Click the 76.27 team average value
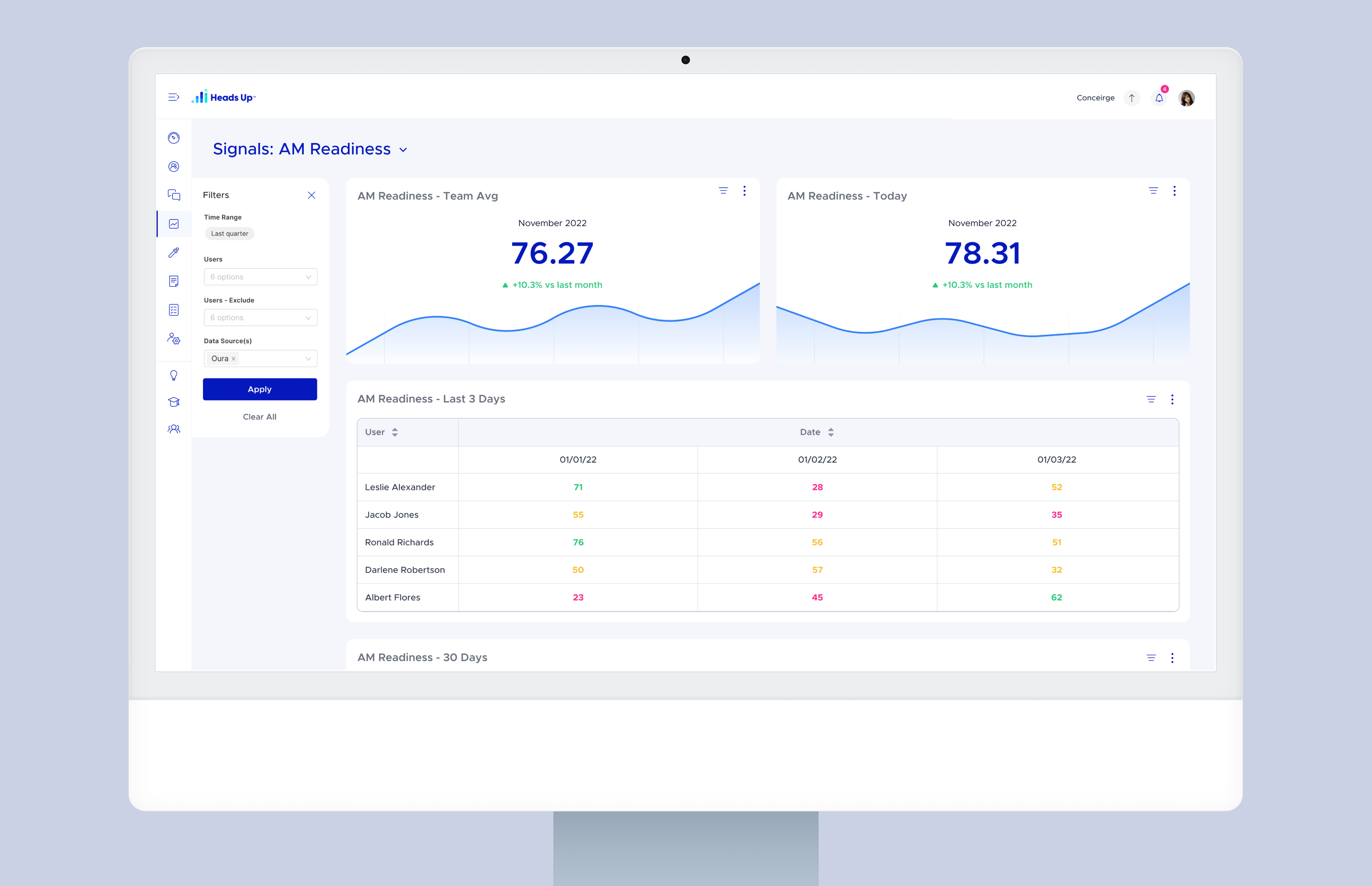This screenshot has width=1372, height=886. pyautogui.click(x=552, y=253)
